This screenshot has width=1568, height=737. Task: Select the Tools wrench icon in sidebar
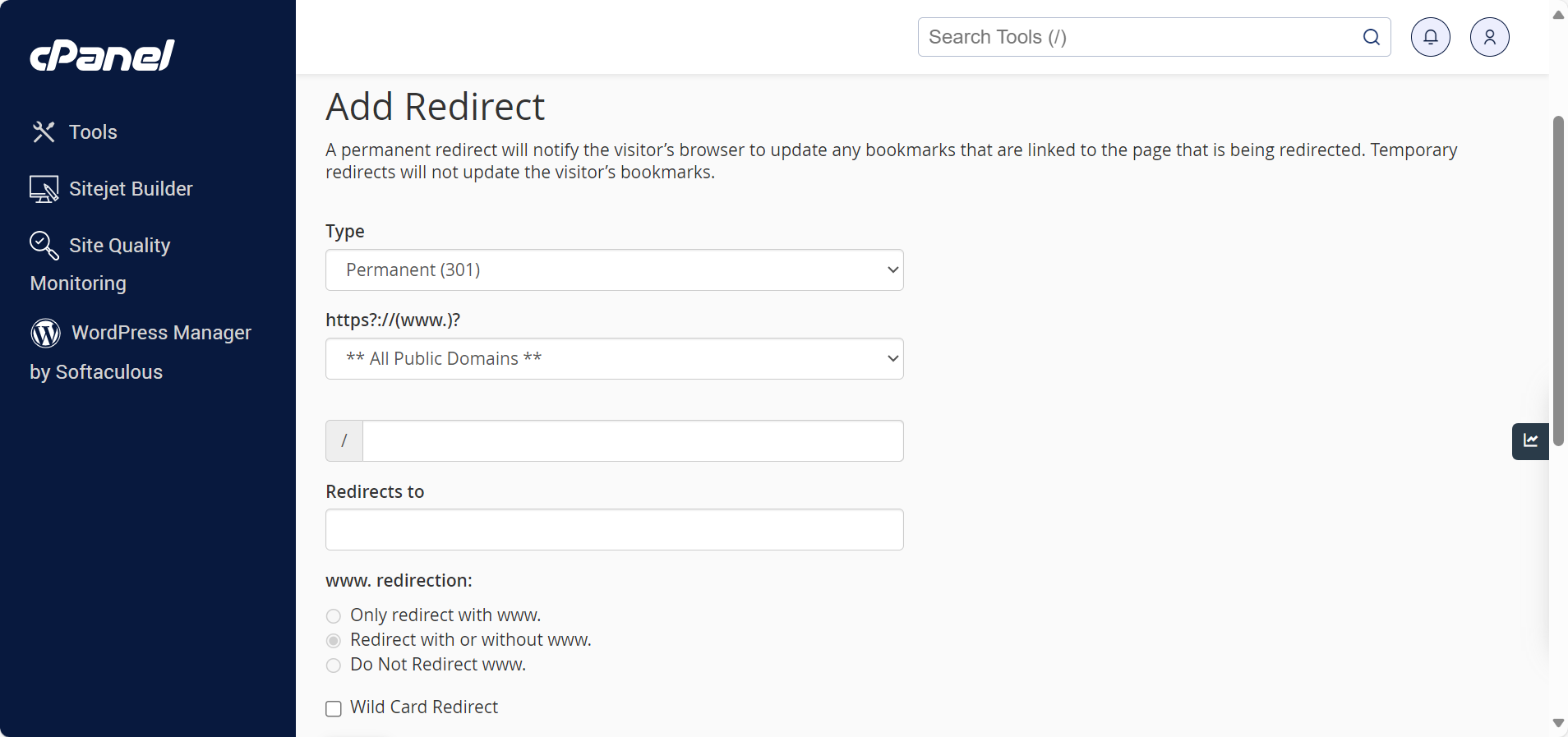pyautogui.click(x=44, y=131)
